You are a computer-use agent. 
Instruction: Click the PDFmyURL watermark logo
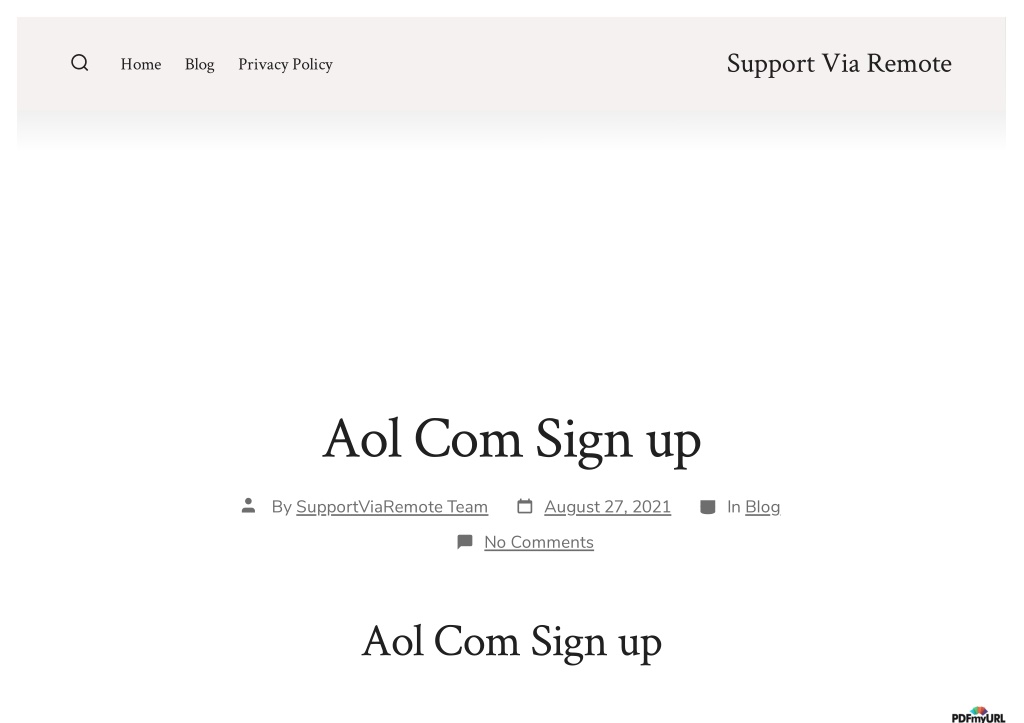tap(978, 715)
